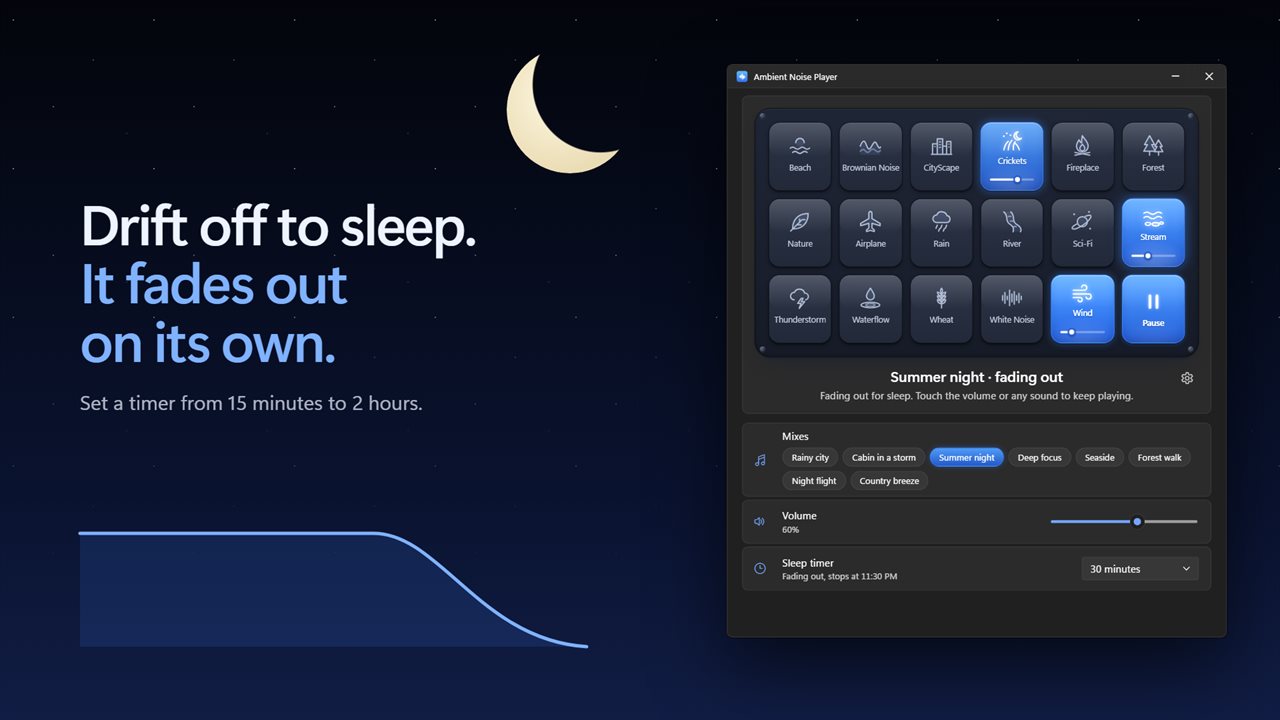Image resolution: width=1280 pixels, height=720 pixels.
Task: Turn on the Forest sound tile
Action: point(1153,156)
